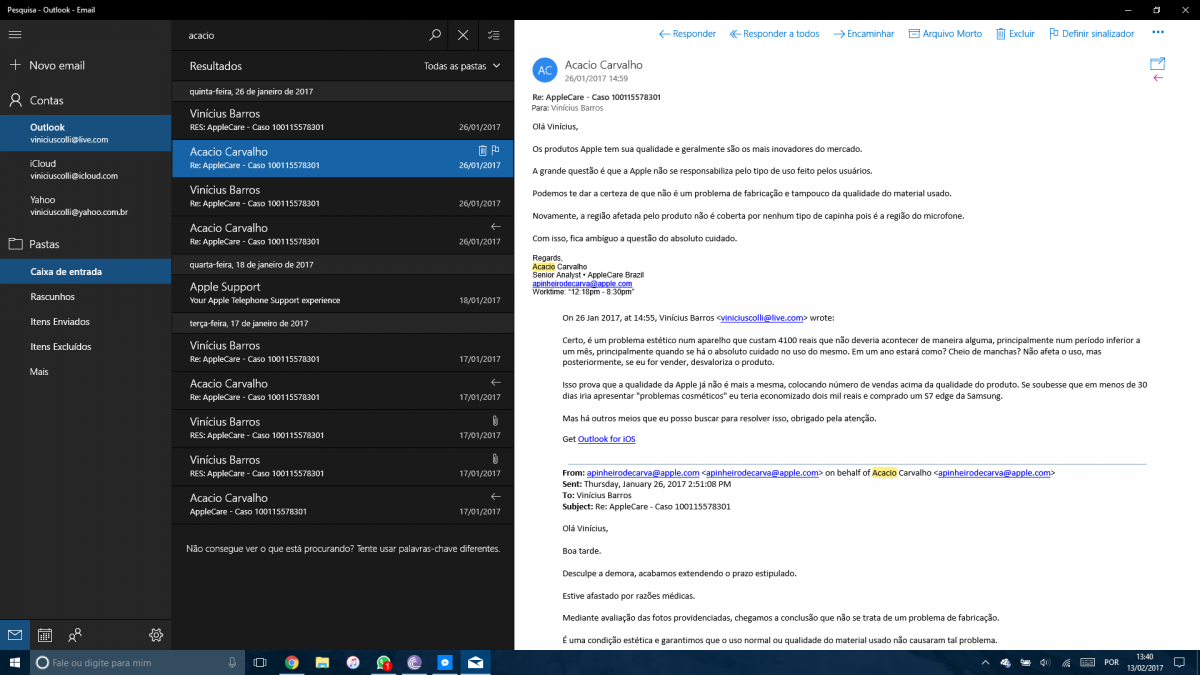Click Responder a todos
The width and height of the screenshot is (1200, 675).
(774, 34)
